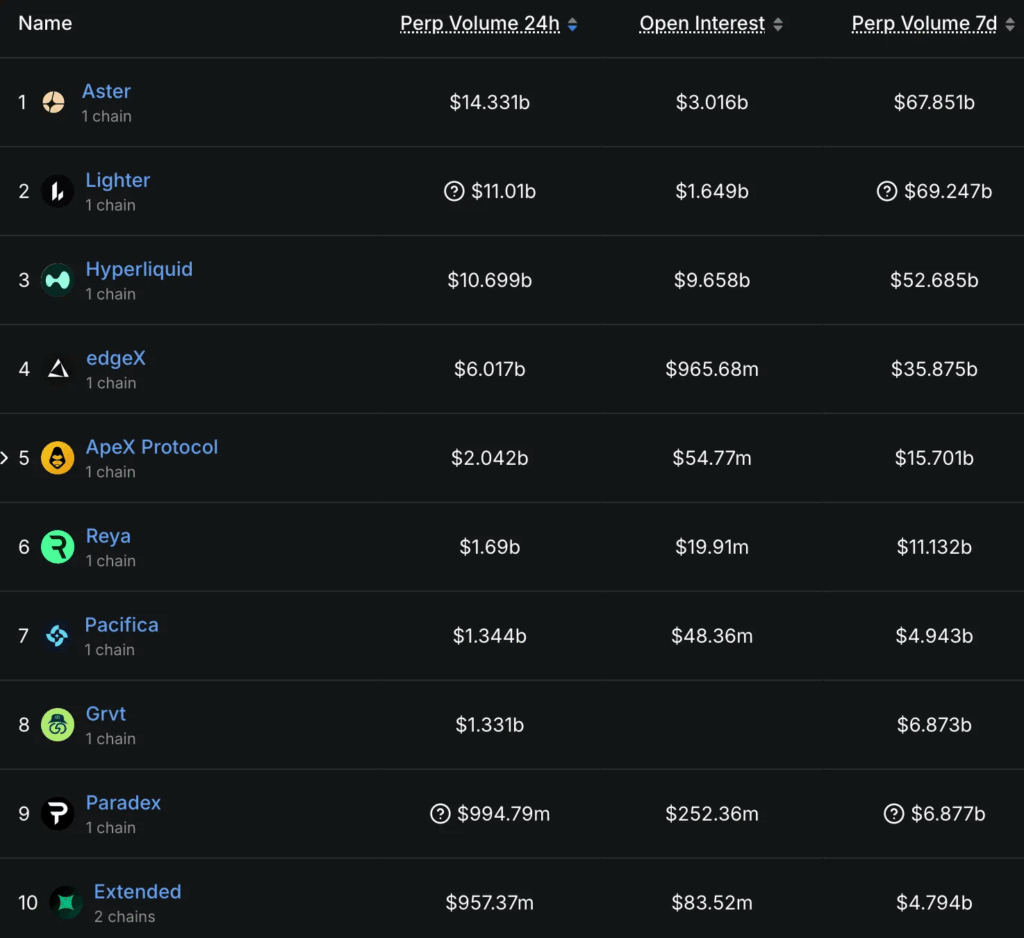
Task: Open the Extended protocol link
Action: pyautogui.click(x=137, y=892)
